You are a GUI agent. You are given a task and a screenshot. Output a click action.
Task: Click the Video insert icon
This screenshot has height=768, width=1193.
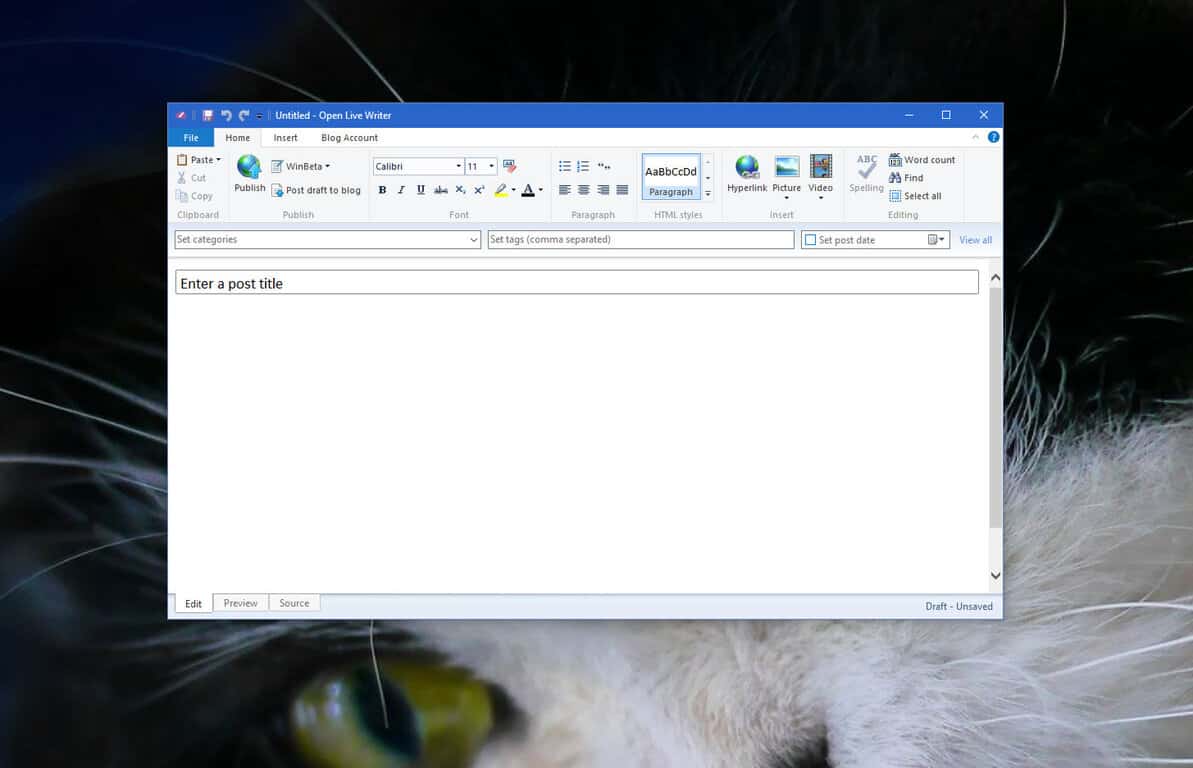click(x=821, y=167)
